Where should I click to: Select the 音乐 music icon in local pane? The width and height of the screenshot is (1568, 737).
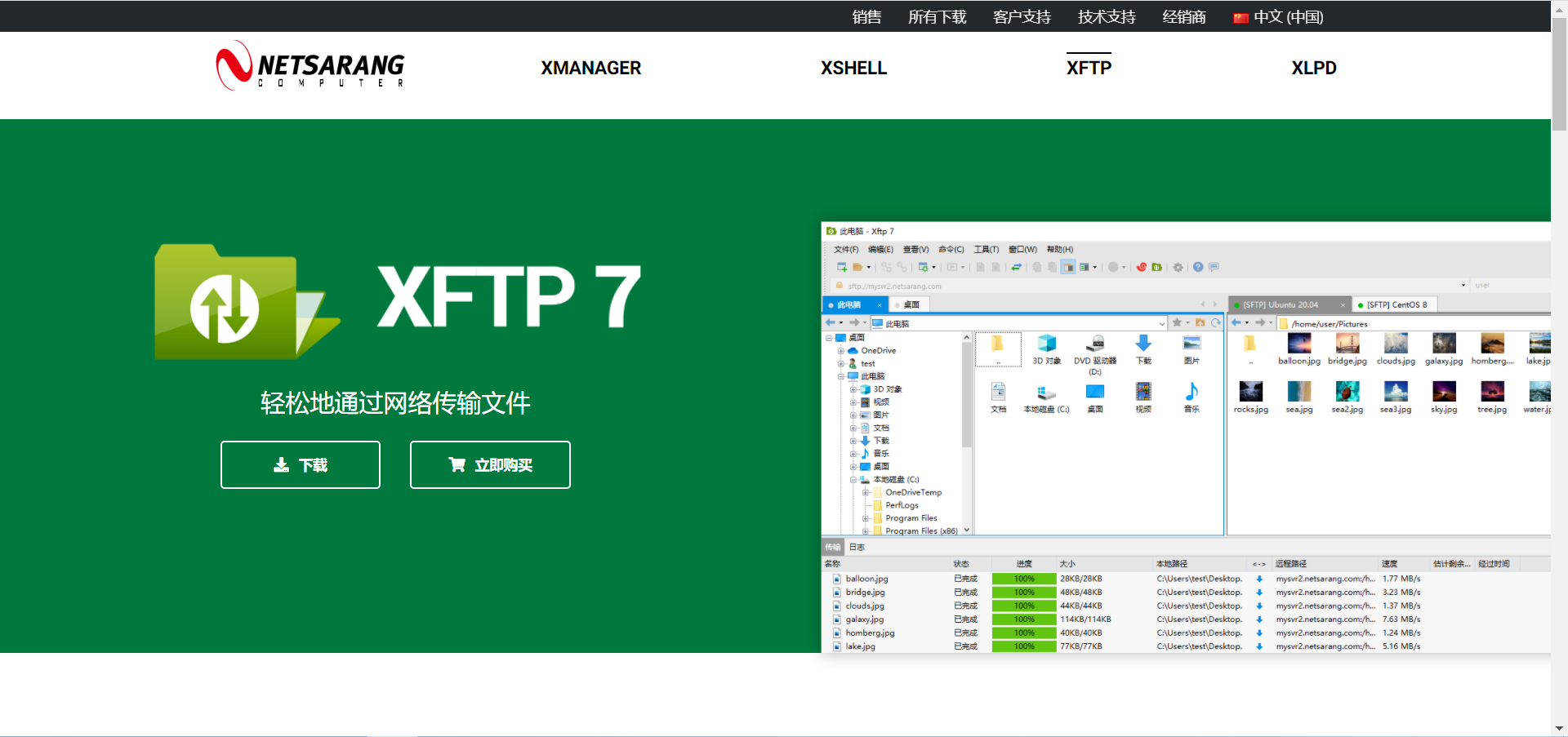1192,397
